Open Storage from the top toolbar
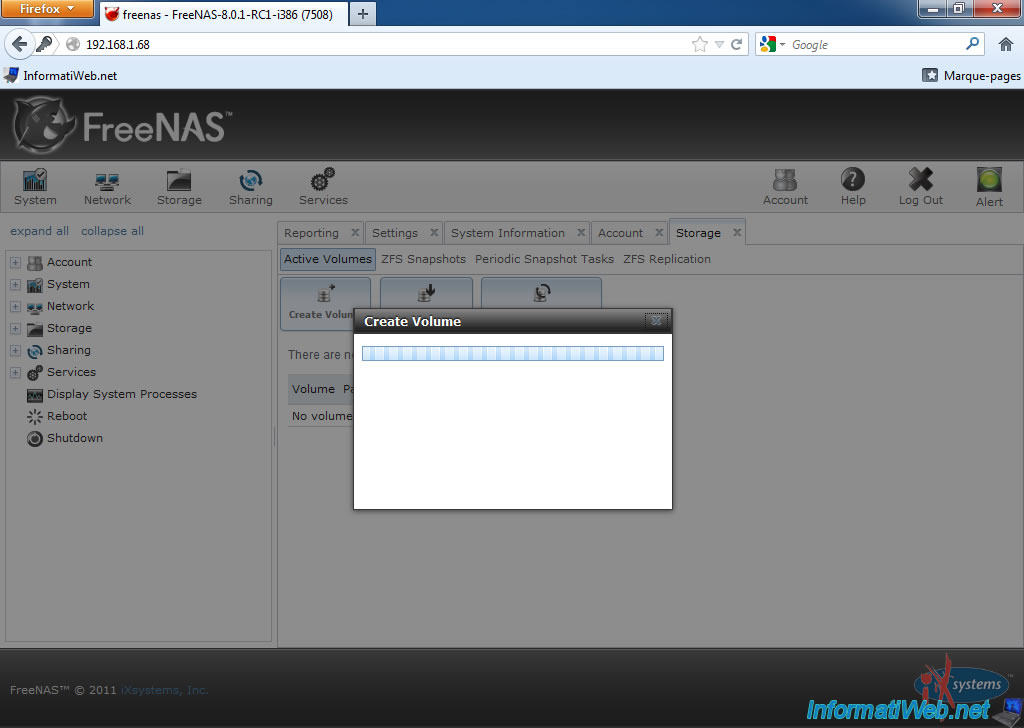The image size is (1024, 728). coord(179,186)
